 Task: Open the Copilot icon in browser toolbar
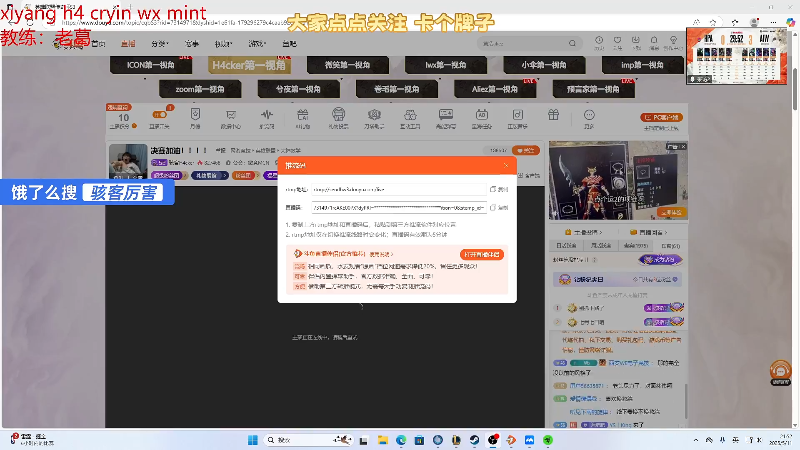790,22
